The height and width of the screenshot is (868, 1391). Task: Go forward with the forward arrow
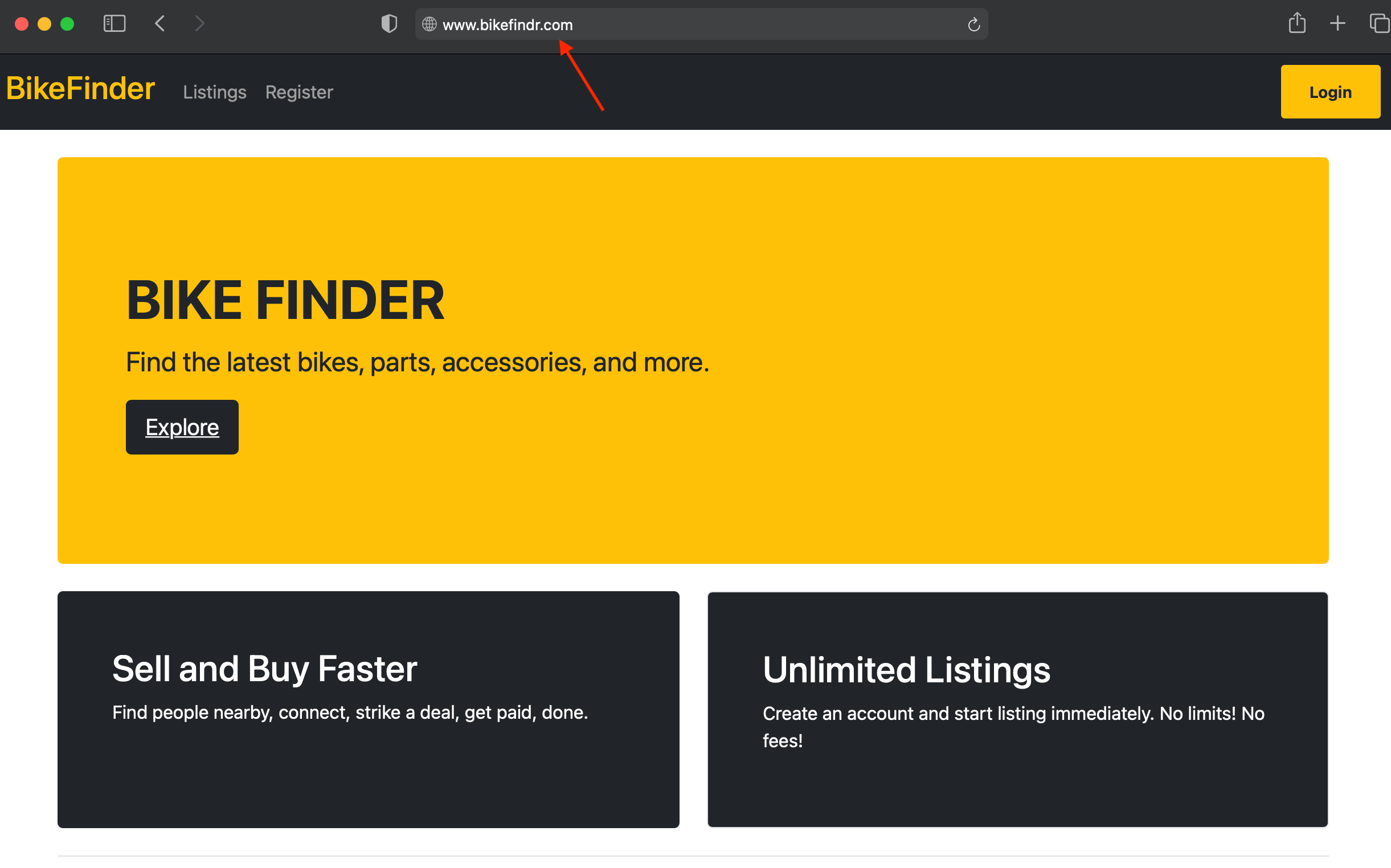click(x=199, y=23)
